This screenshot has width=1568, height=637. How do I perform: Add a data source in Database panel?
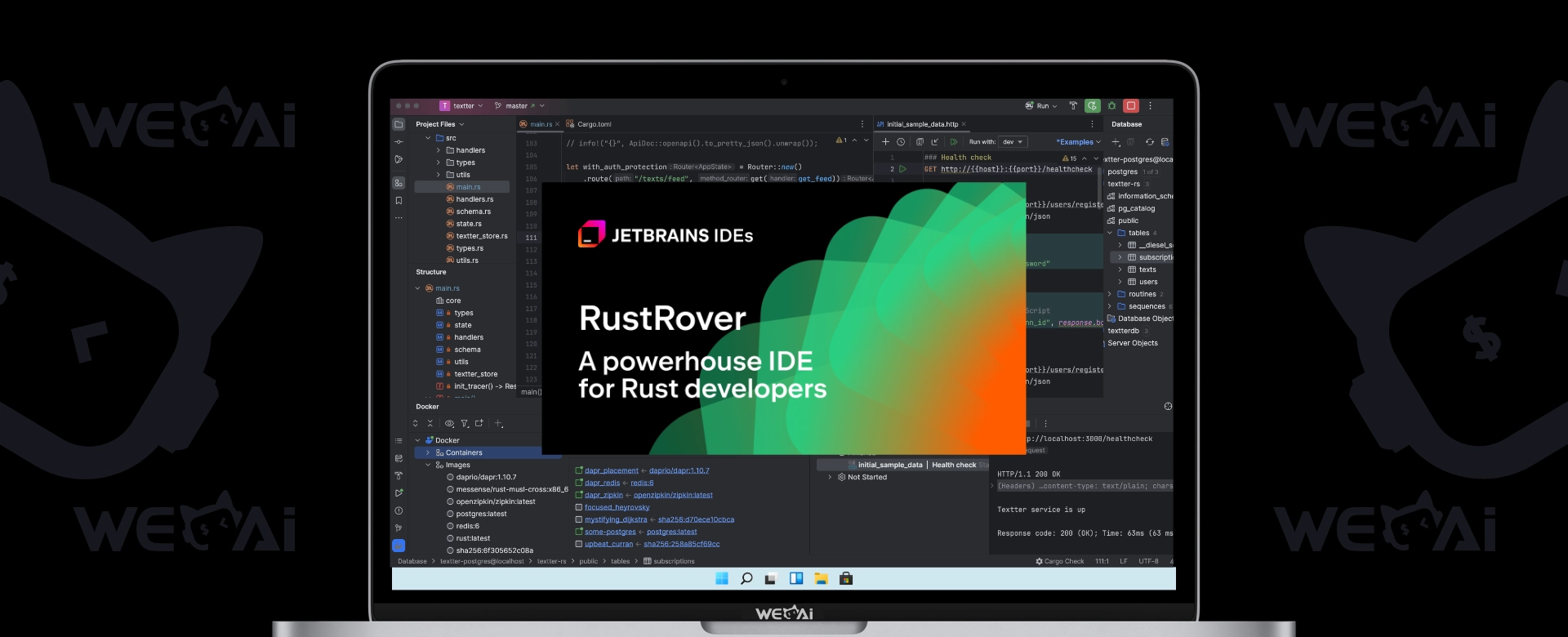tap(1116, 142)
